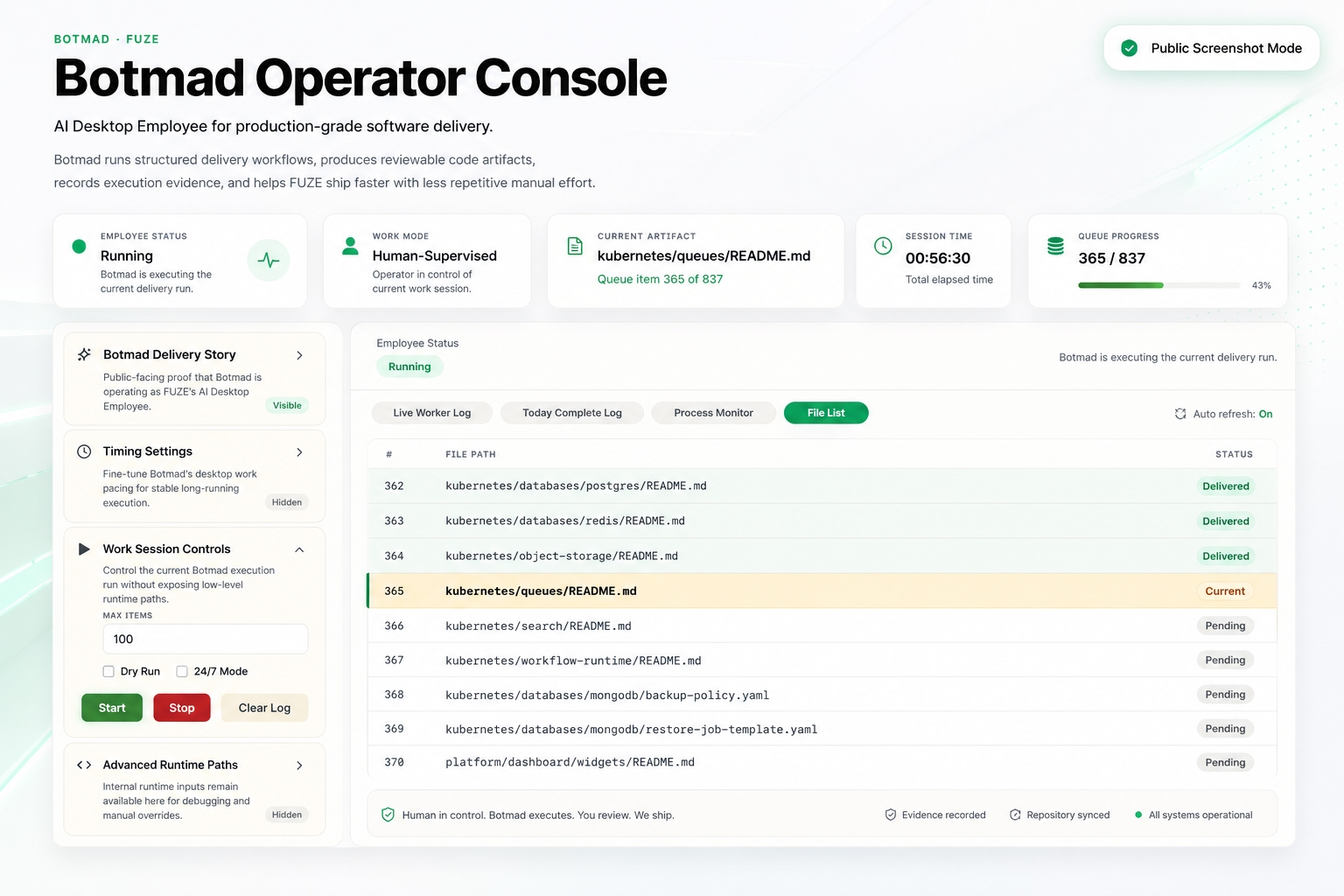Select row 367 kubernetes/workflow-runtime/README.md
This screenshot has width=1344, height=896.
tap(822, 661)
